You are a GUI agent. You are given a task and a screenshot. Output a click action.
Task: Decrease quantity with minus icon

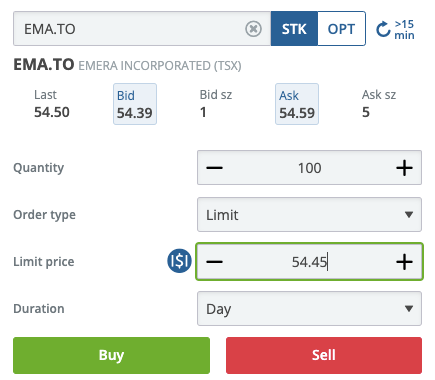click(214, 168)
